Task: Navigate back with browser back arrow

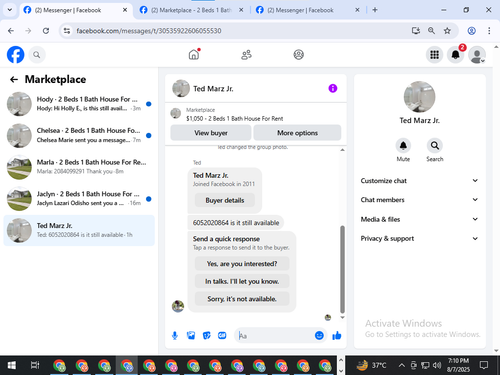Action: 11,31
